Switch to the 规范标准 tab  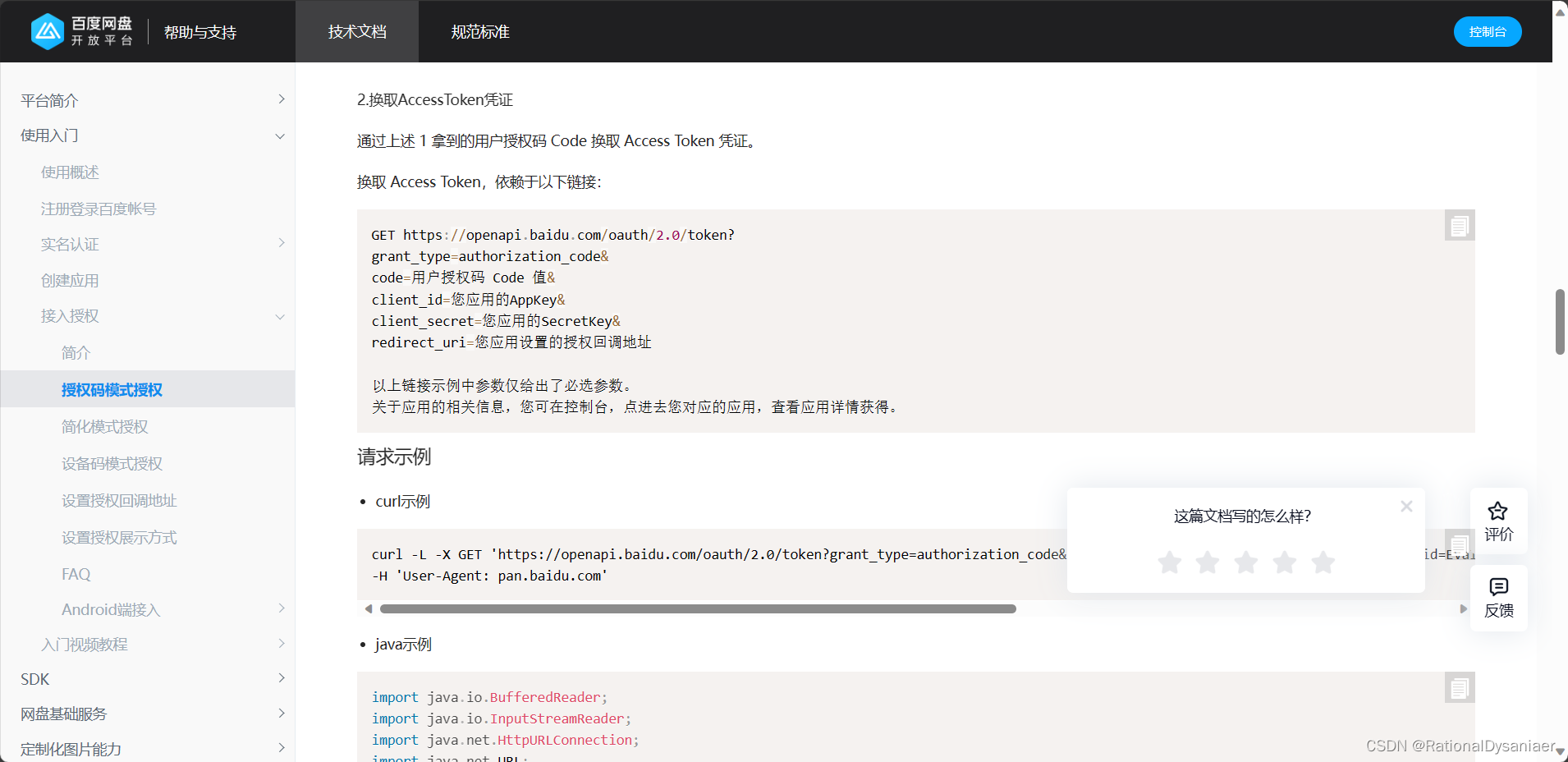(x=480, y=31)
